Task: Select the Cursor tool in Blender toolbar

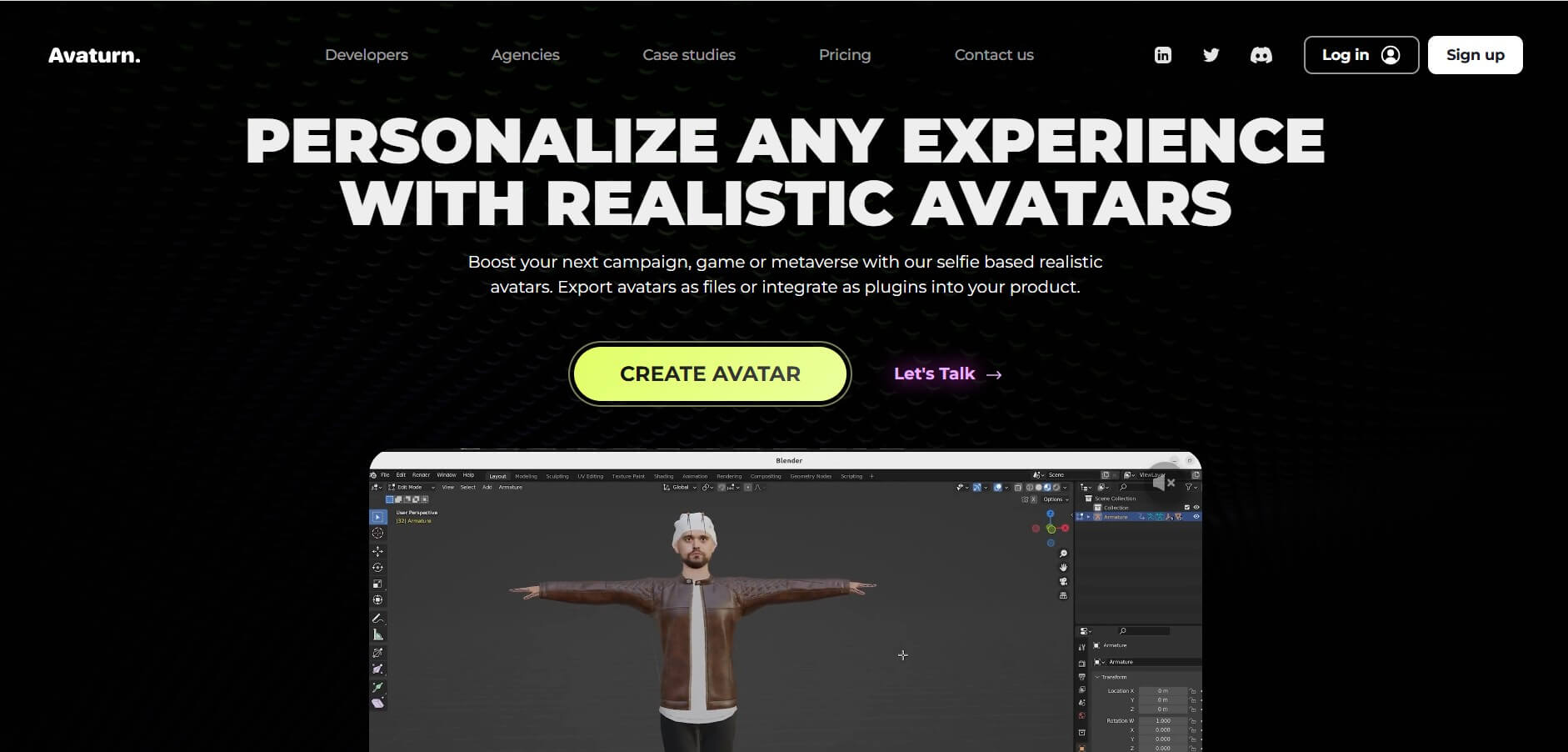Action: coord(377,533)
